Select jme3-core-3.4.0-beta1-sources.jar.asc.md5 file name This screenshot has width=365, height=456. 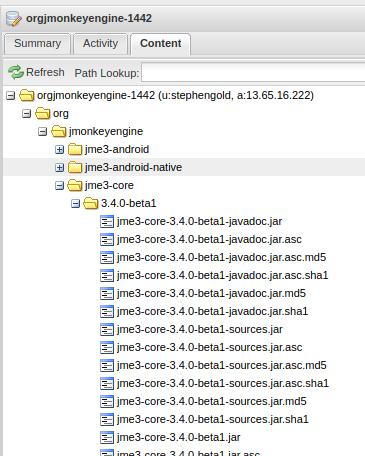pyautogui.click(x=222, y=365)
